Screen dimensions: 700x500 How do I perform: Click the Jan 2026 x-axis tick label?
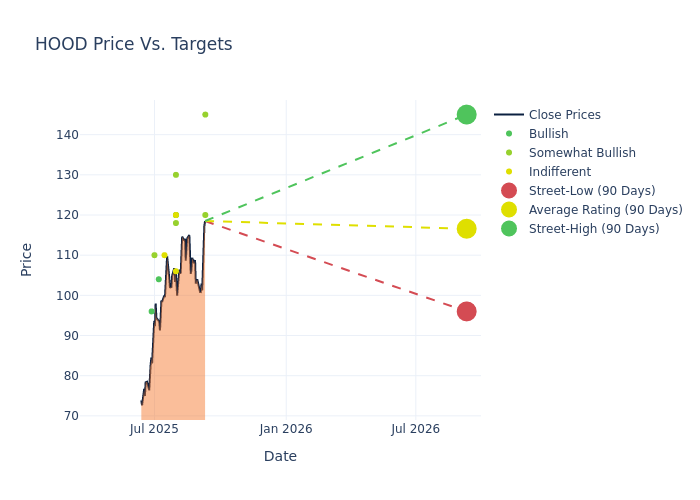click(x=286, y=429)
